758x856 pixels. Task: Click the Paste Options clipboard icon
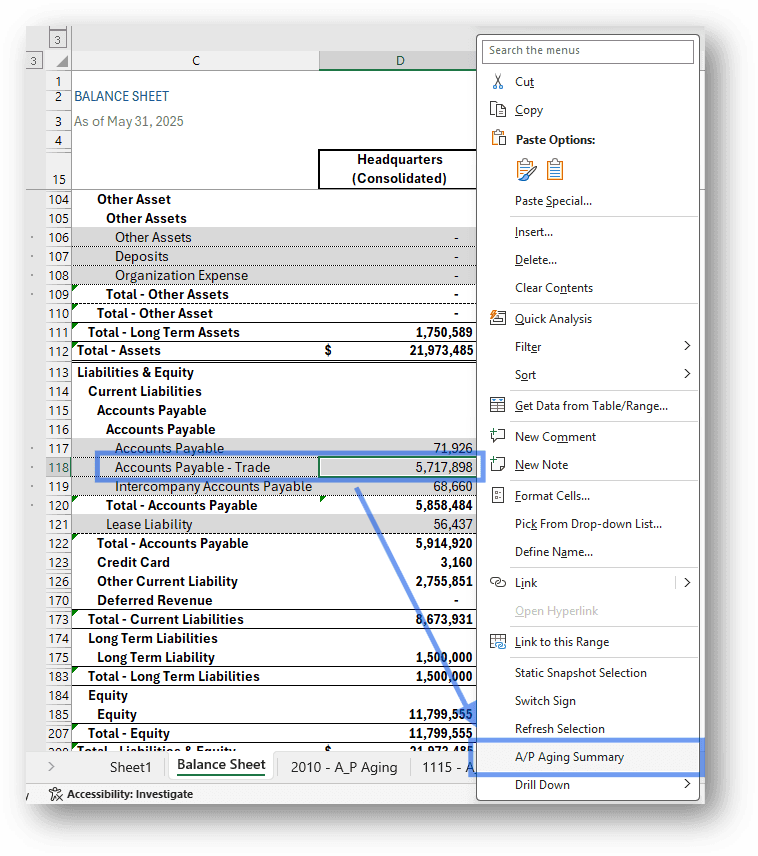pyautogui.click(x=499, y=138)
